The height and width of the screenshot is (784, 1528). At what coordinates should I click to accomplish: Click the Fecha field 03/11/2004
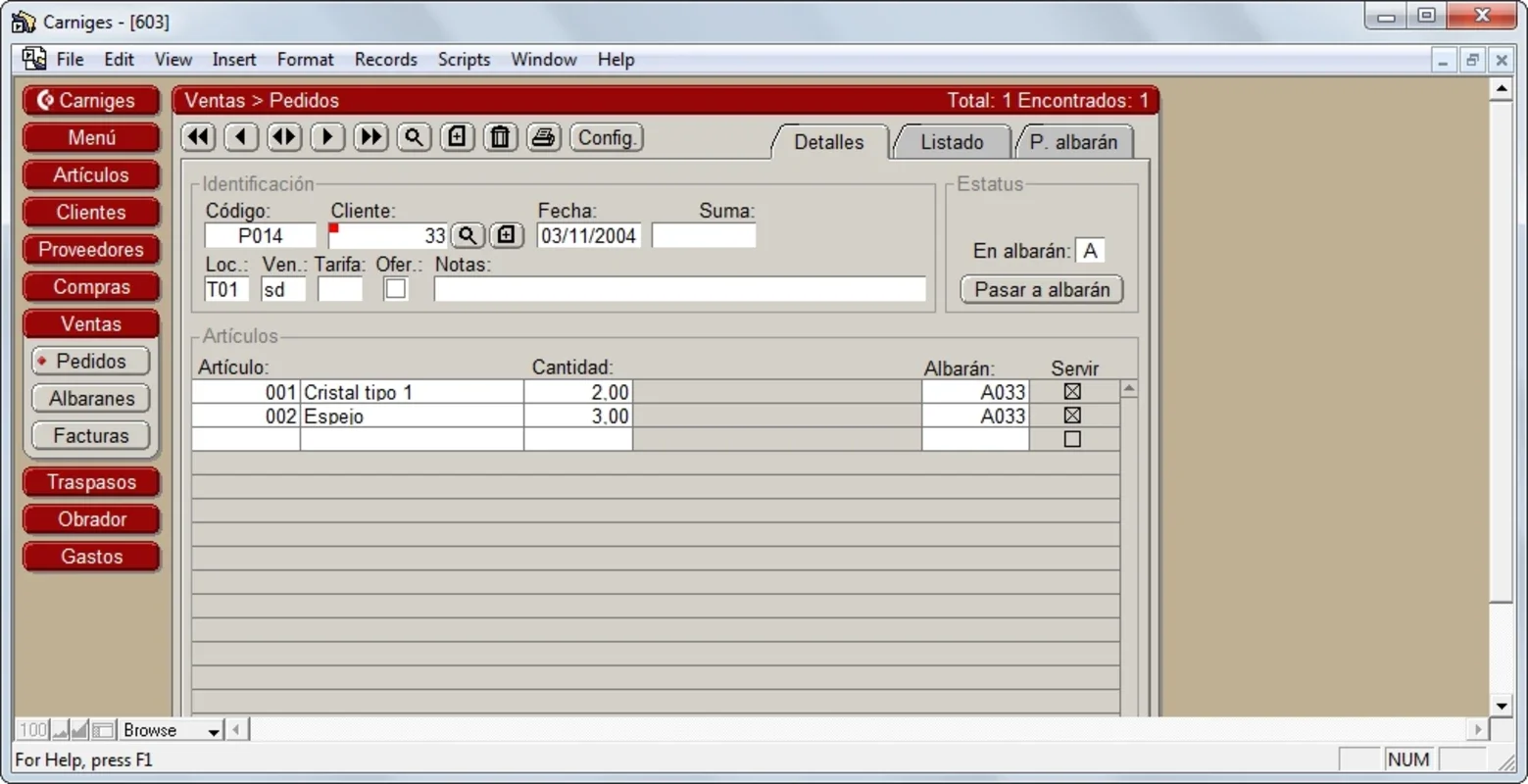pyautogui.click(x=589, y=235)
